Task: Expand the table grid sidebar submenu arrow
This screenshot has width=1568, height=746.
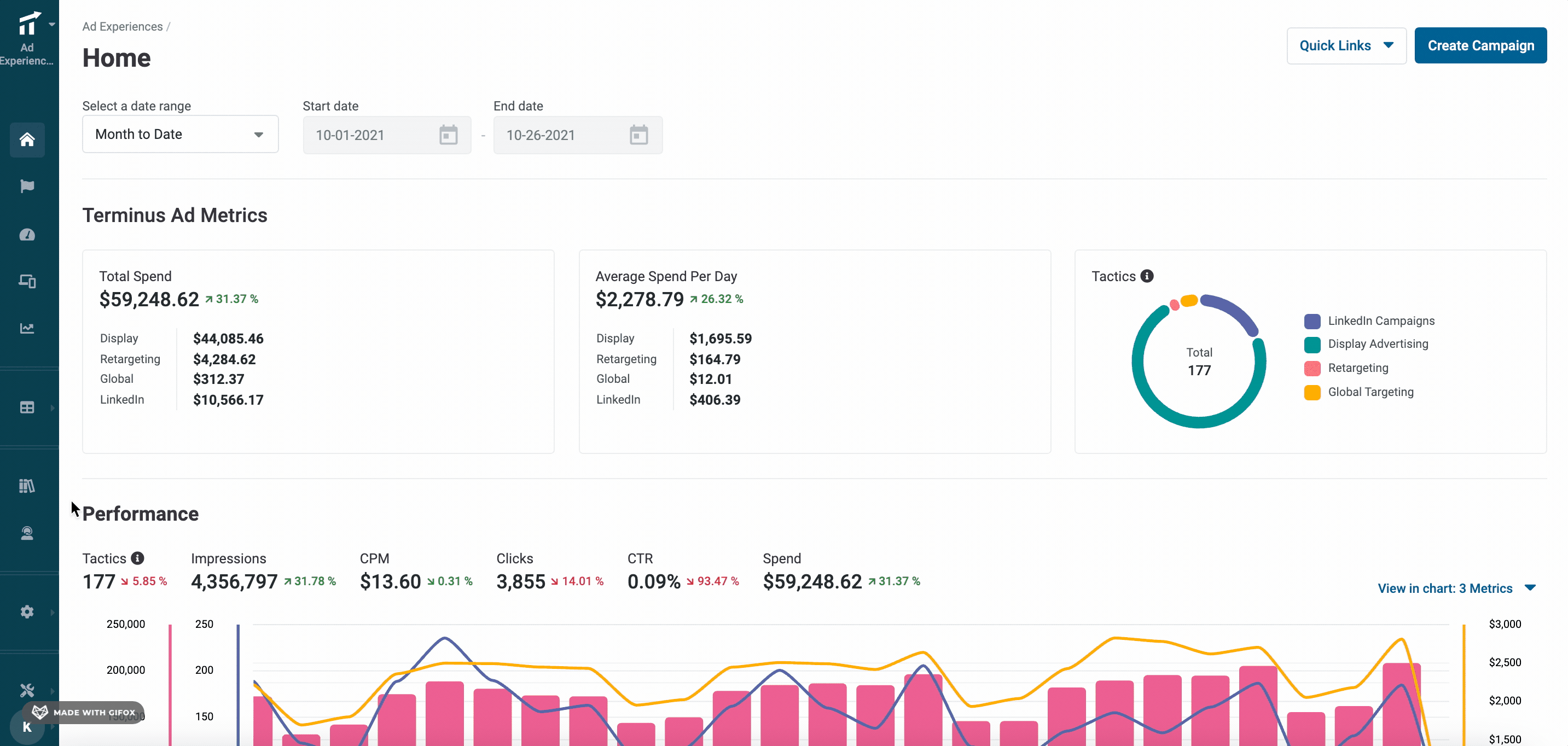Action: [53, 407]
